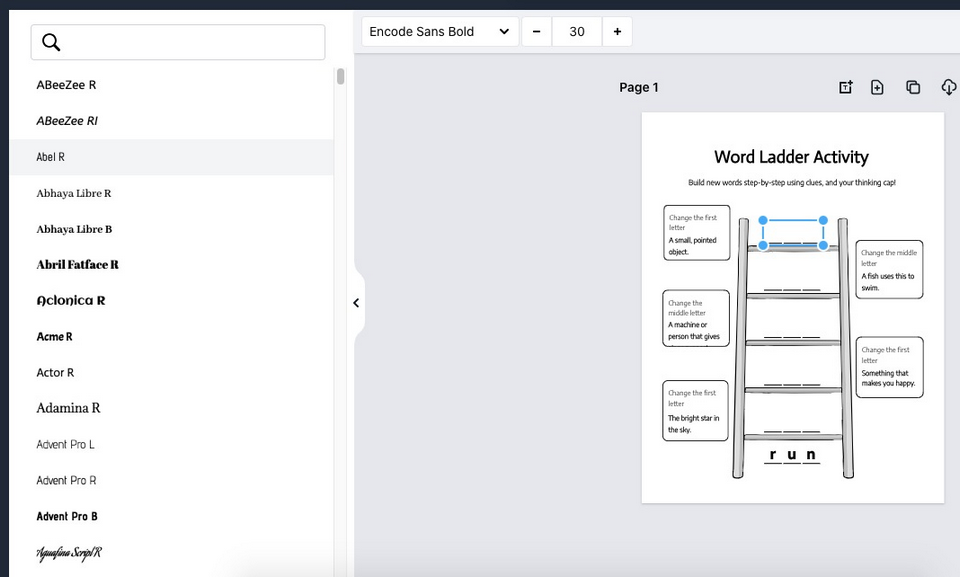The width and height of the screenshot is (960, 577).
Task: Add a new page to the document
Action: coord(877,87)
